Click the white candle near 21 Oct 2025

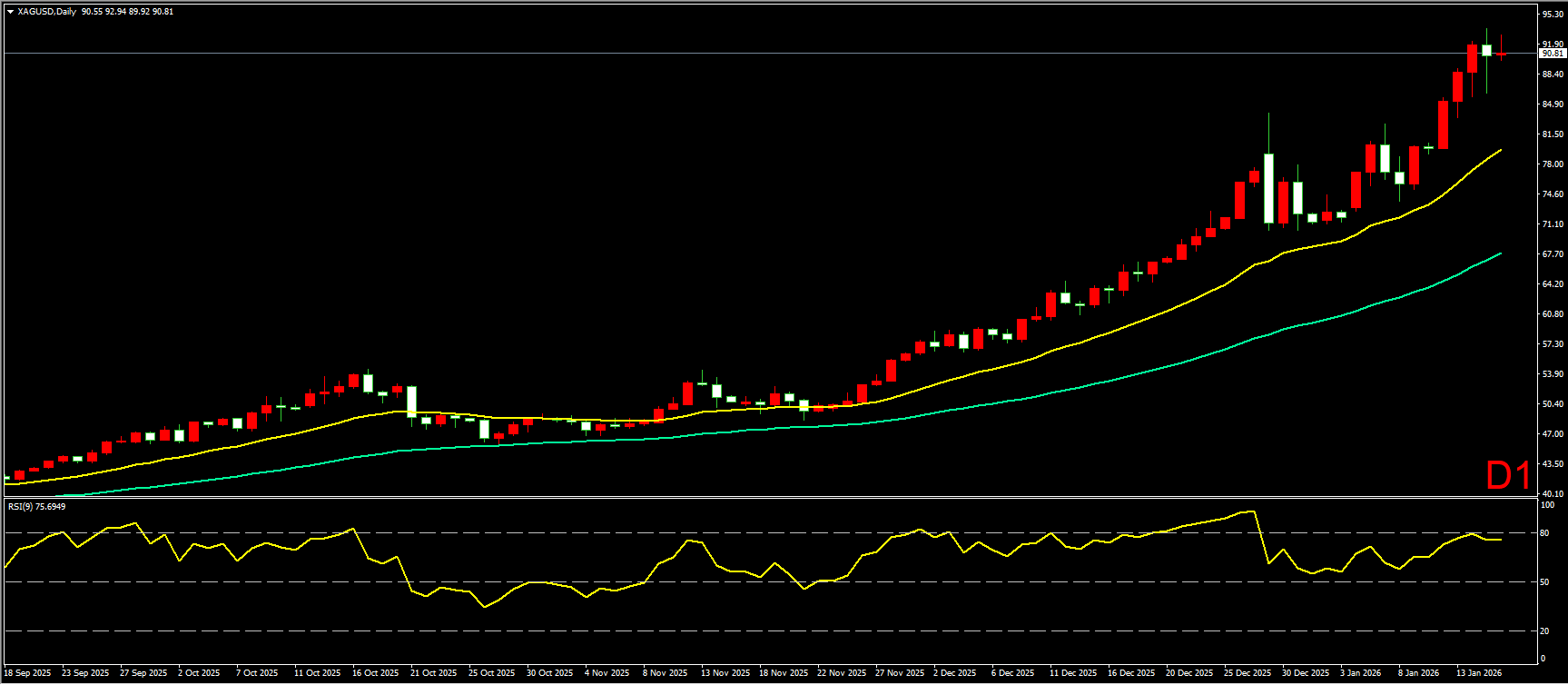tap(411, 401)
